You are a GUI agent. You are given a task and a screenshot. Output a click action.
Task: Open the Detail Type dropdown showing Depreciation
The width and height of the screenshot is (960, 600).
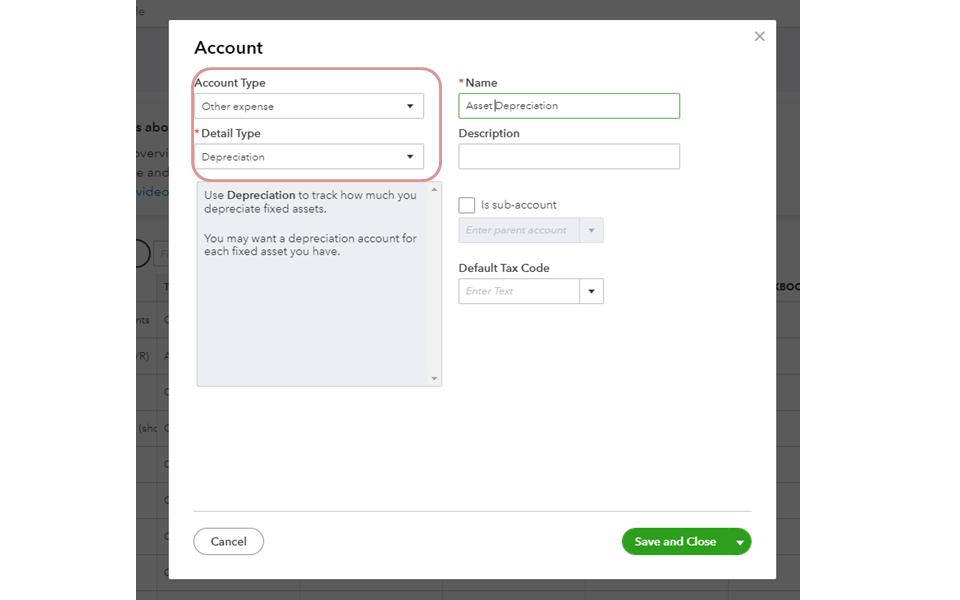(309, 157)
